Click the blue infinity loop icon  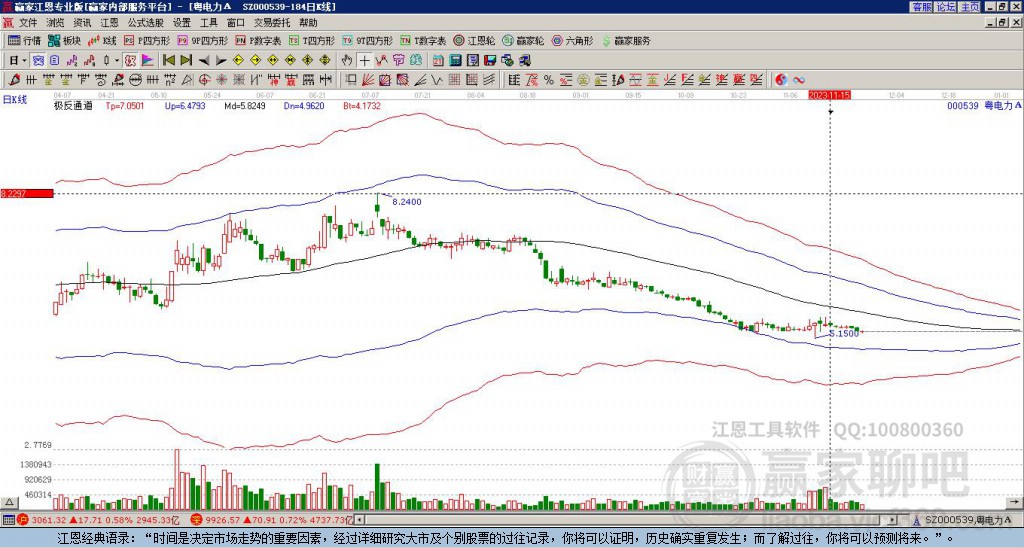pos(799,80)
